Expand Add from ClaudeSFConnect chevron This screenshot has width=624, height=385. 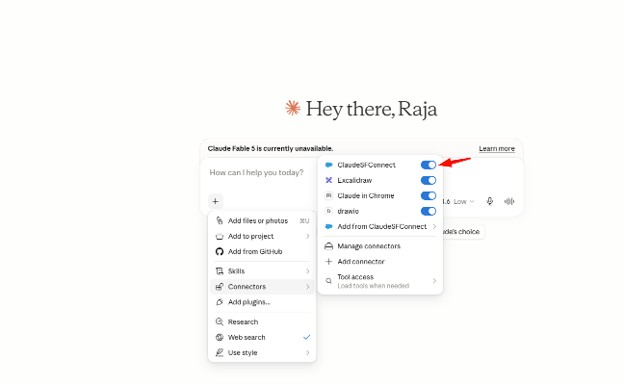click(x=434, y=227)
